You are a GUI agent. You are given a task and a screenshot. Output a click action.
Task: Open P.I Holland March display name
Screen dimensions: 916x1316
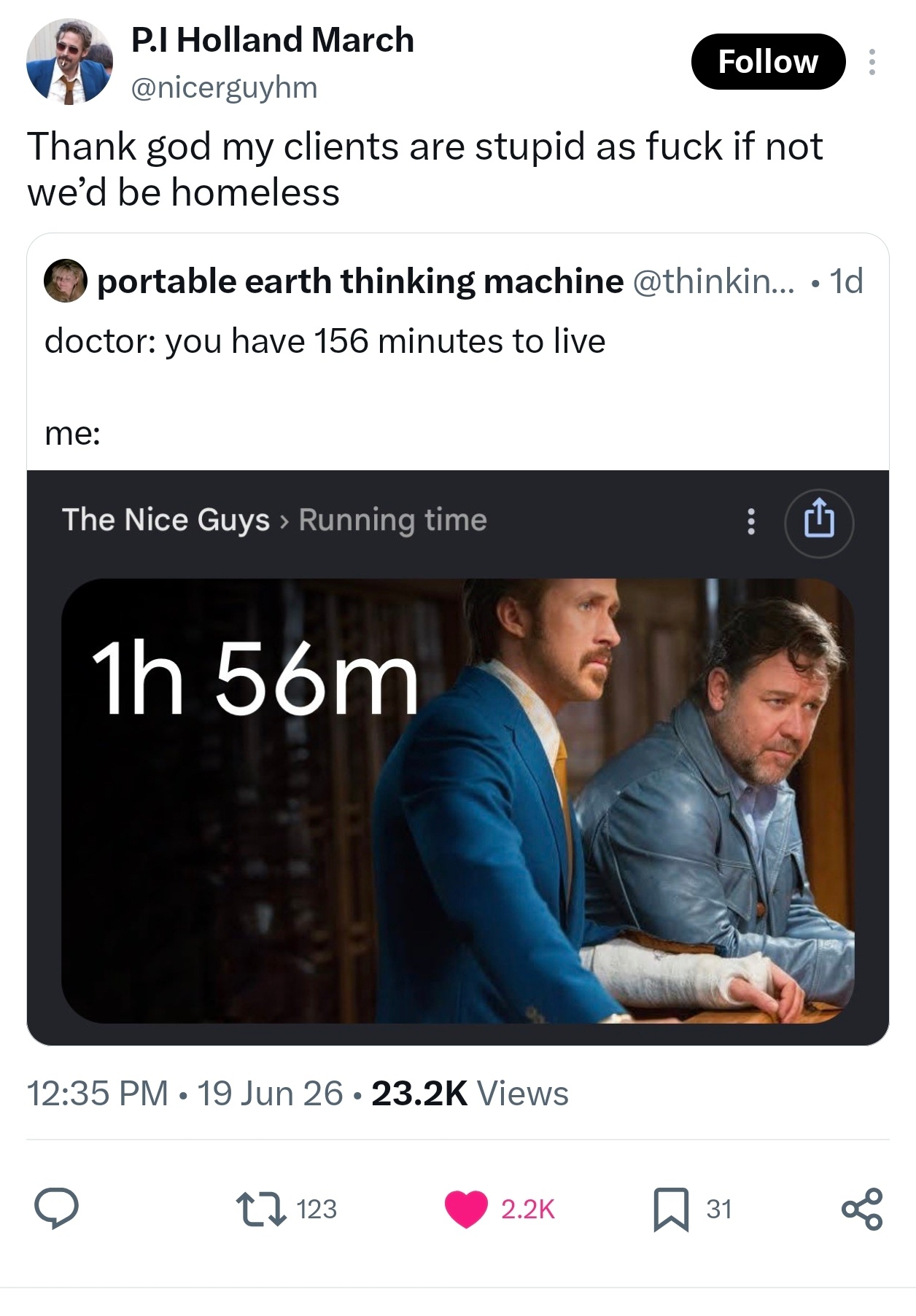click(x=273, y=40)
